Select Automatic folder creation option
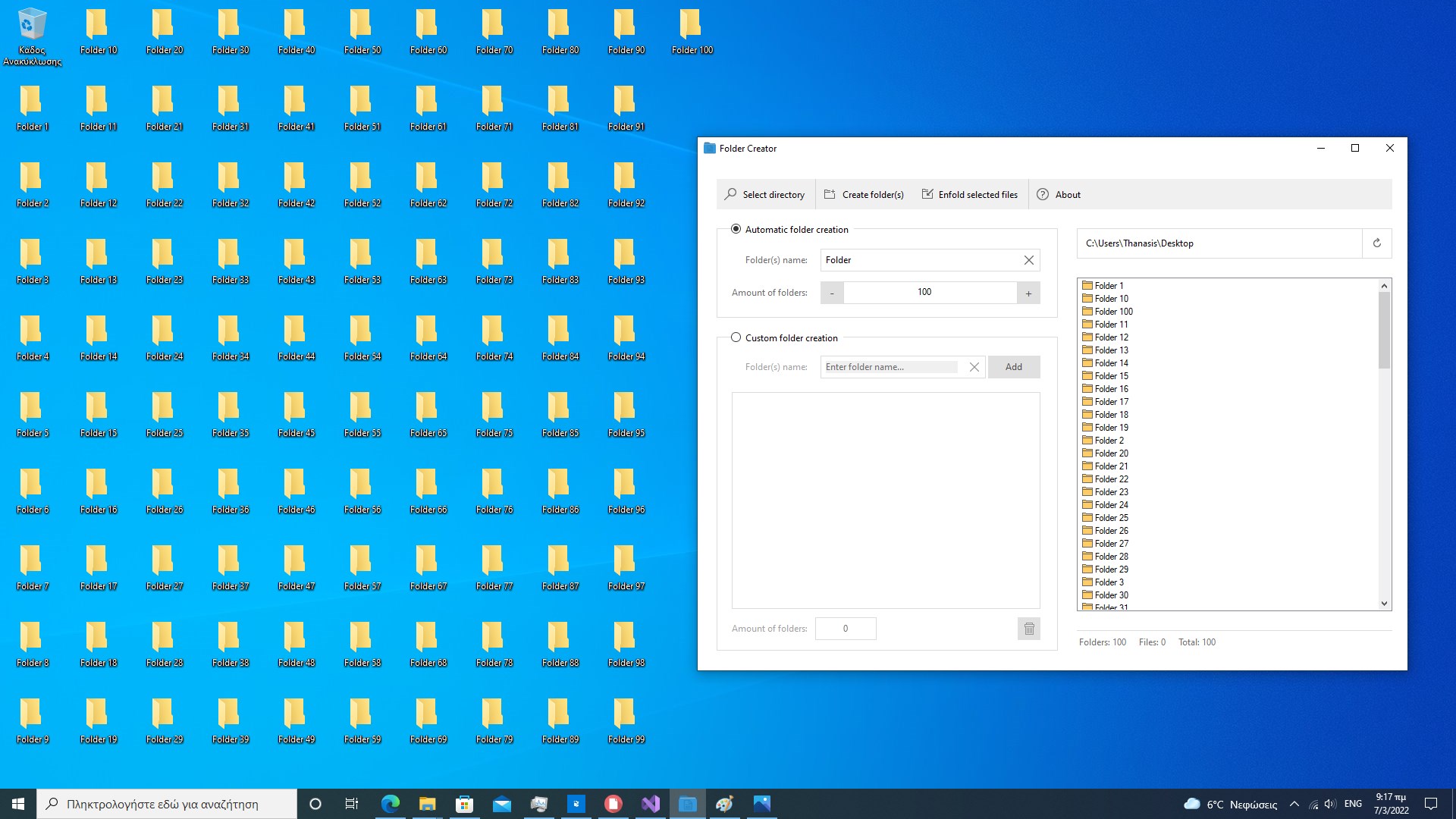 (x=736, y=229)
